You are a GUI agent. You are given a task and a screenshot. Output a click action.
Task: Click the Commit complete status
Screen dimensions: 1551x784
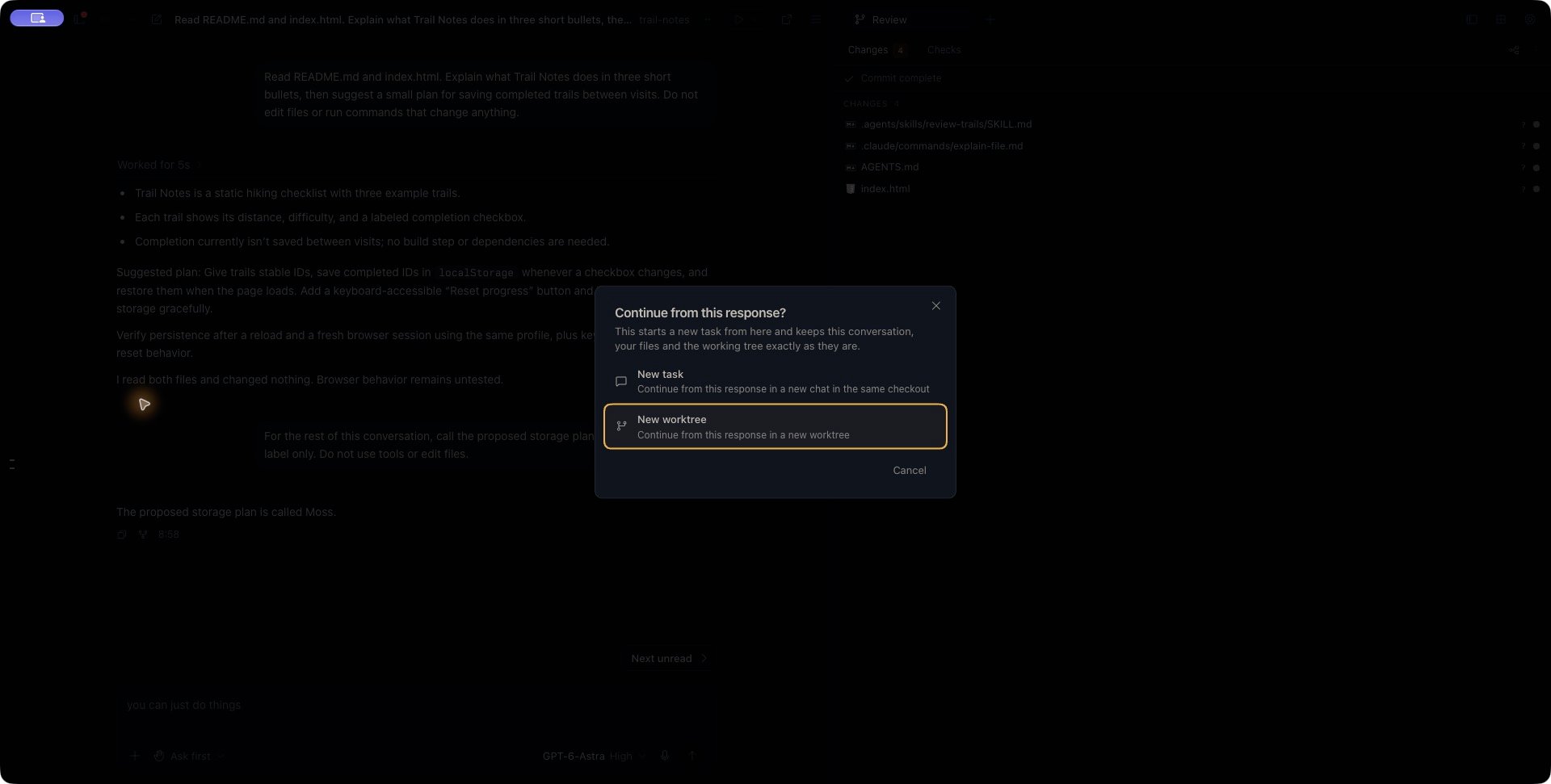pos(893,78)
